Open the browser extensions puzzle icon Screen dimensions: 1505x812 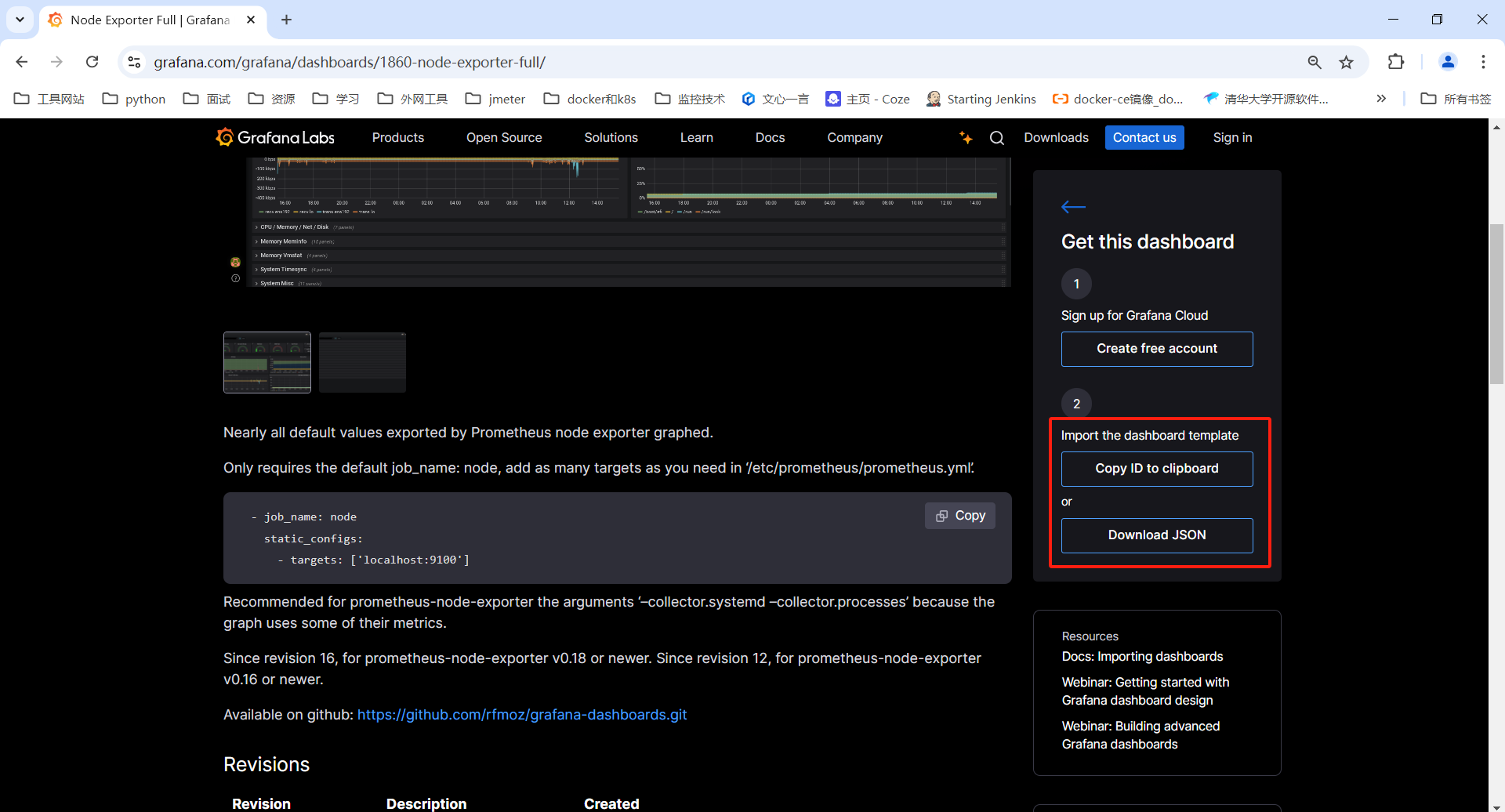1396,62
